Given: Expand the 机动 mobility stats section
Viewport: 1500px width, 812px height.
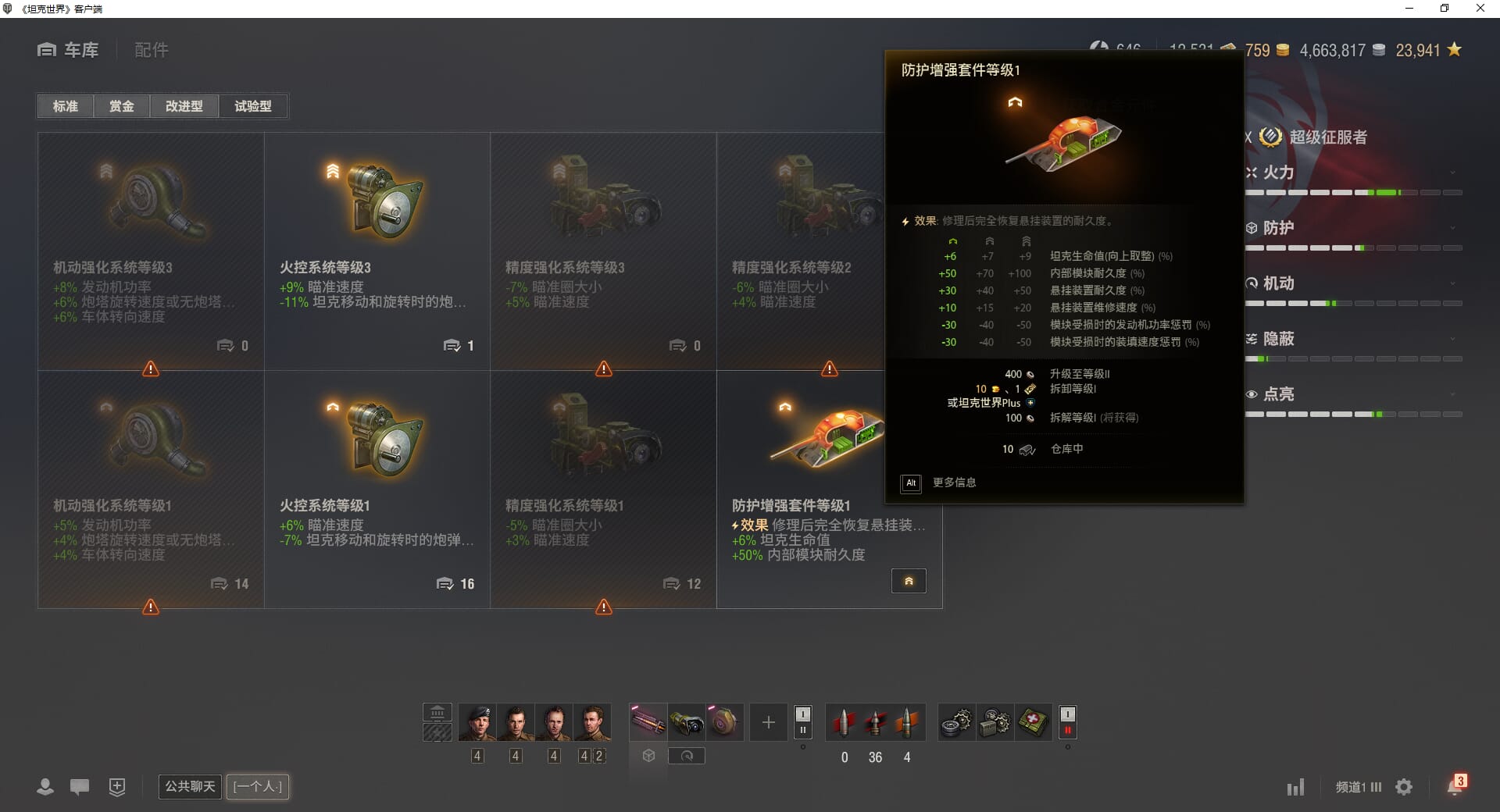Looking at the screenshot, I should [1353, 283].
